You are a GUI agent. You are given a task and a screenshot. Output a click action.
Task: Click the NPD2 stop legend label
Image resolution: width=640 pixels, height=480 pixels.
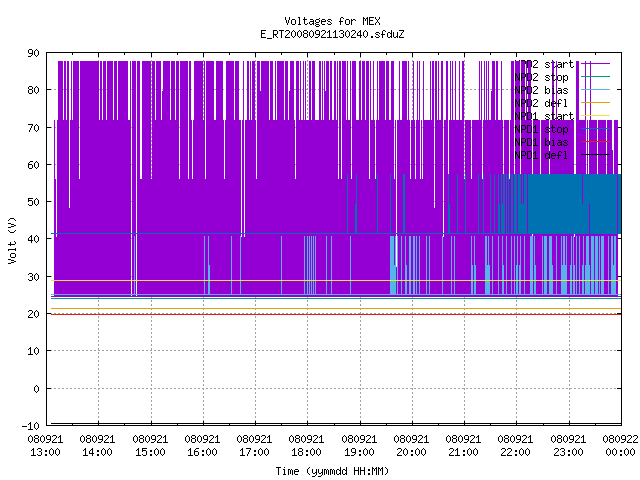[x=541, y=77]
